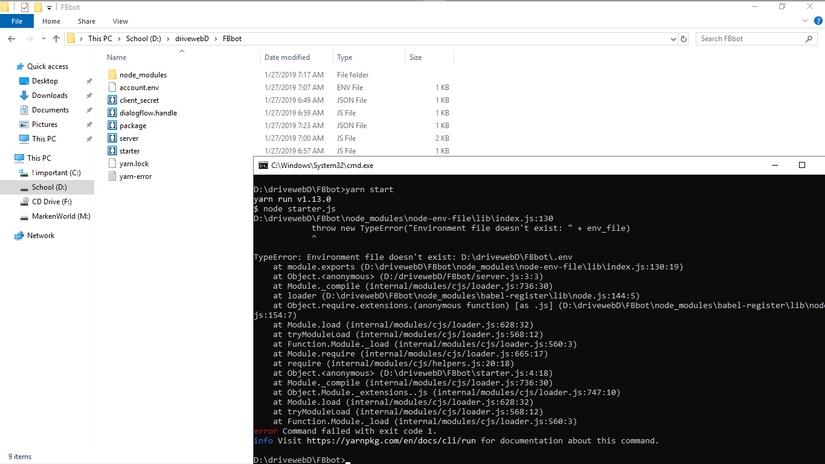Open the Home ribbon tab
The height and width of the screenshot is (464, 825).
(51, 22)
